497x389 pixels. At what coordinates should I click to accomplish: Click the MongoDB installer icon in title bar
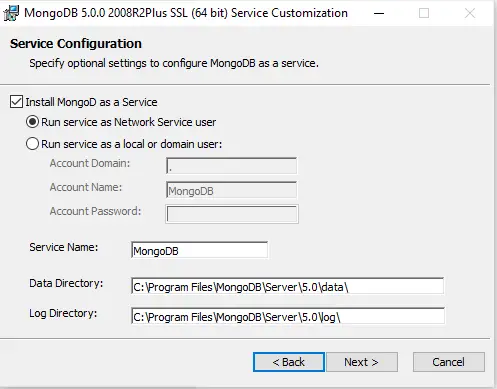11,13
